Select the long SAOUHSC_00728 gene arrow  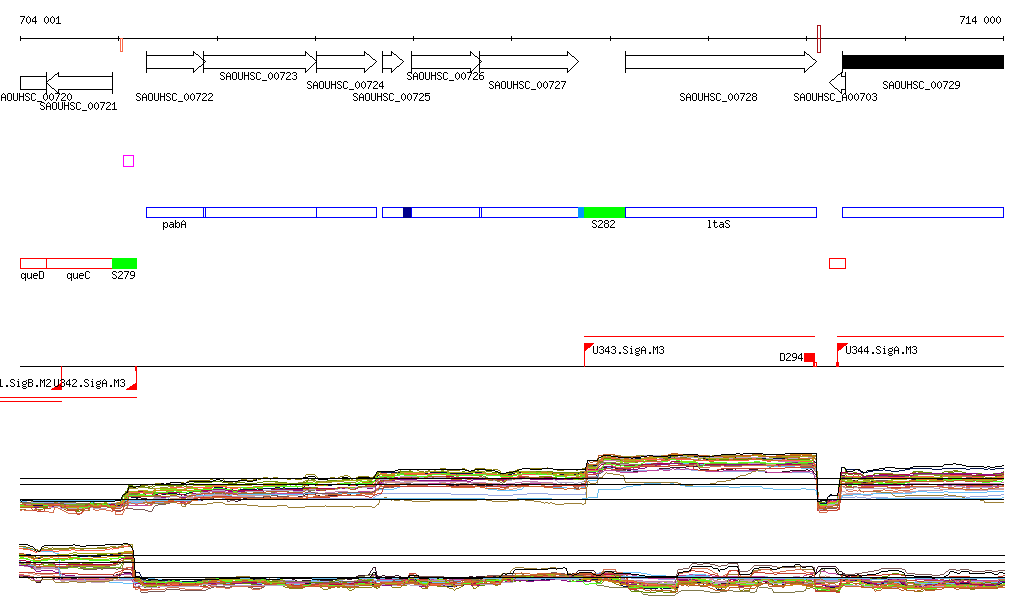[720, 62]
